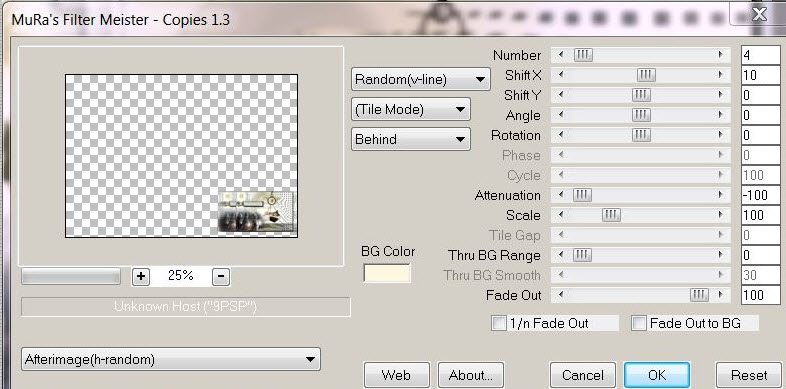The height and width of the screenshot is (389, 786).
Task: Click the Reset button
Action: point(749,375)
